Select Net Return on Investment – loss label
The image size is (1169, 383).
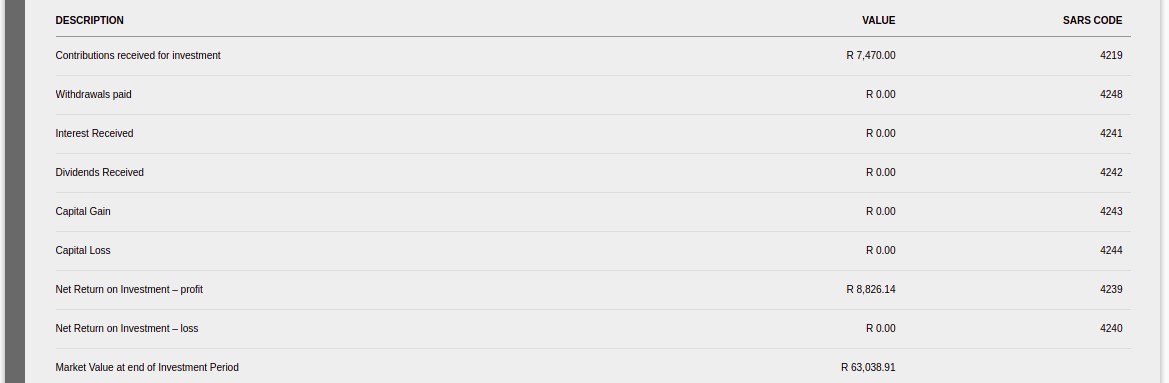[127, 329]
